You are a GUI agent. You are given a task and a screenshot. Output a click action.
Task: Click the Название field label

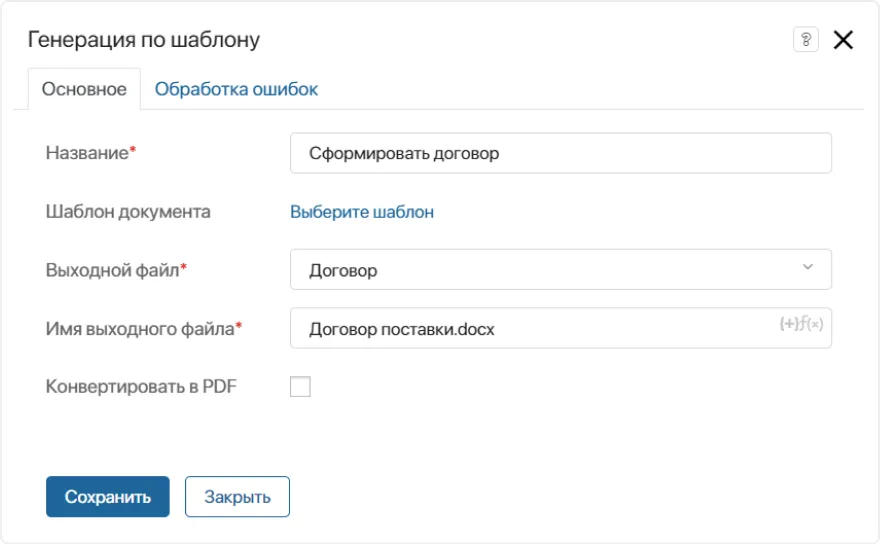tap(88, 153)
